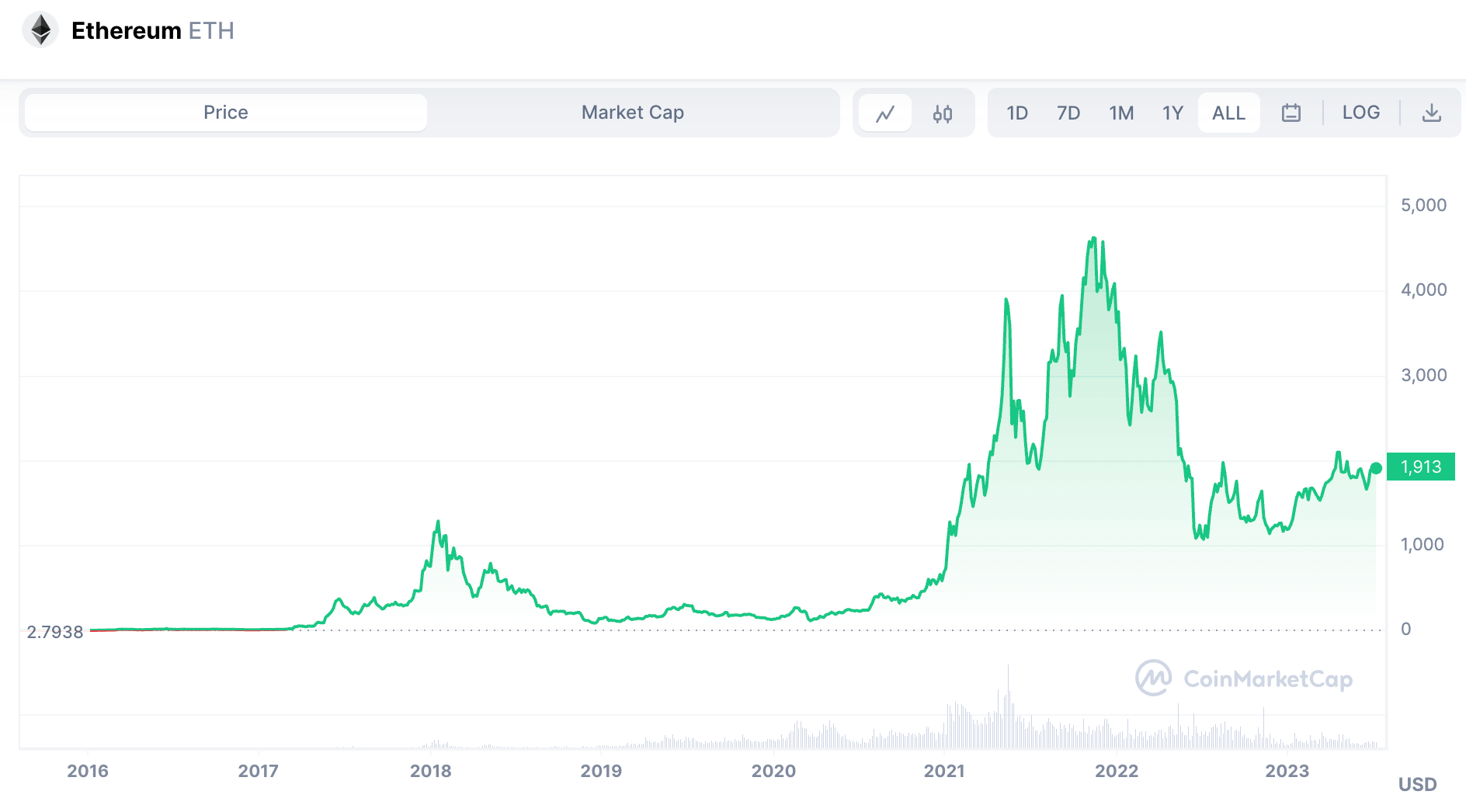Click the 0 y-axis label
This screenshot has width=1466, height=812.
coord(1405,629)
